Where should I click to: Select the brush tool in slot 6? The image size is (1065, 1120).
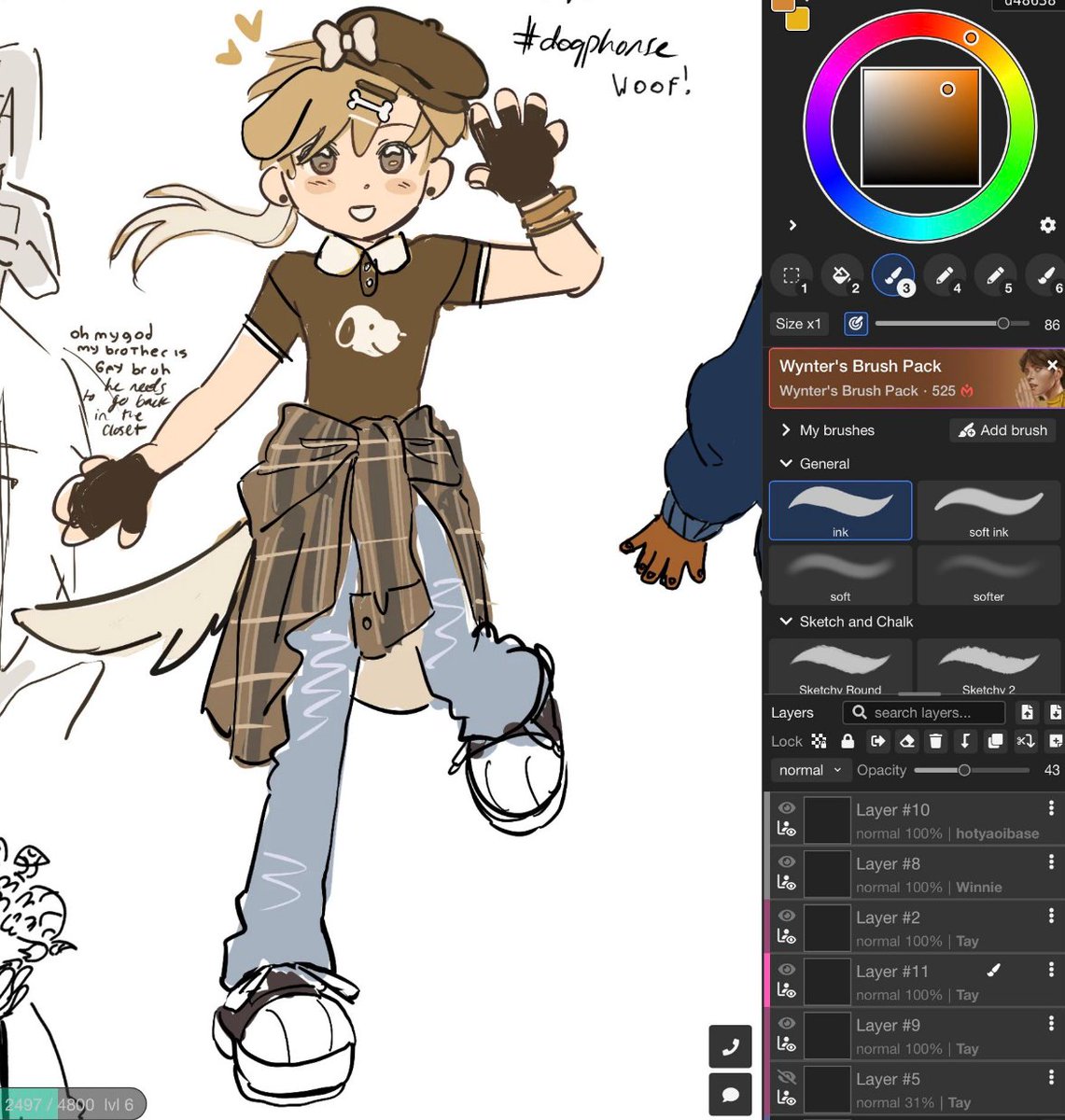point(1046,275)
